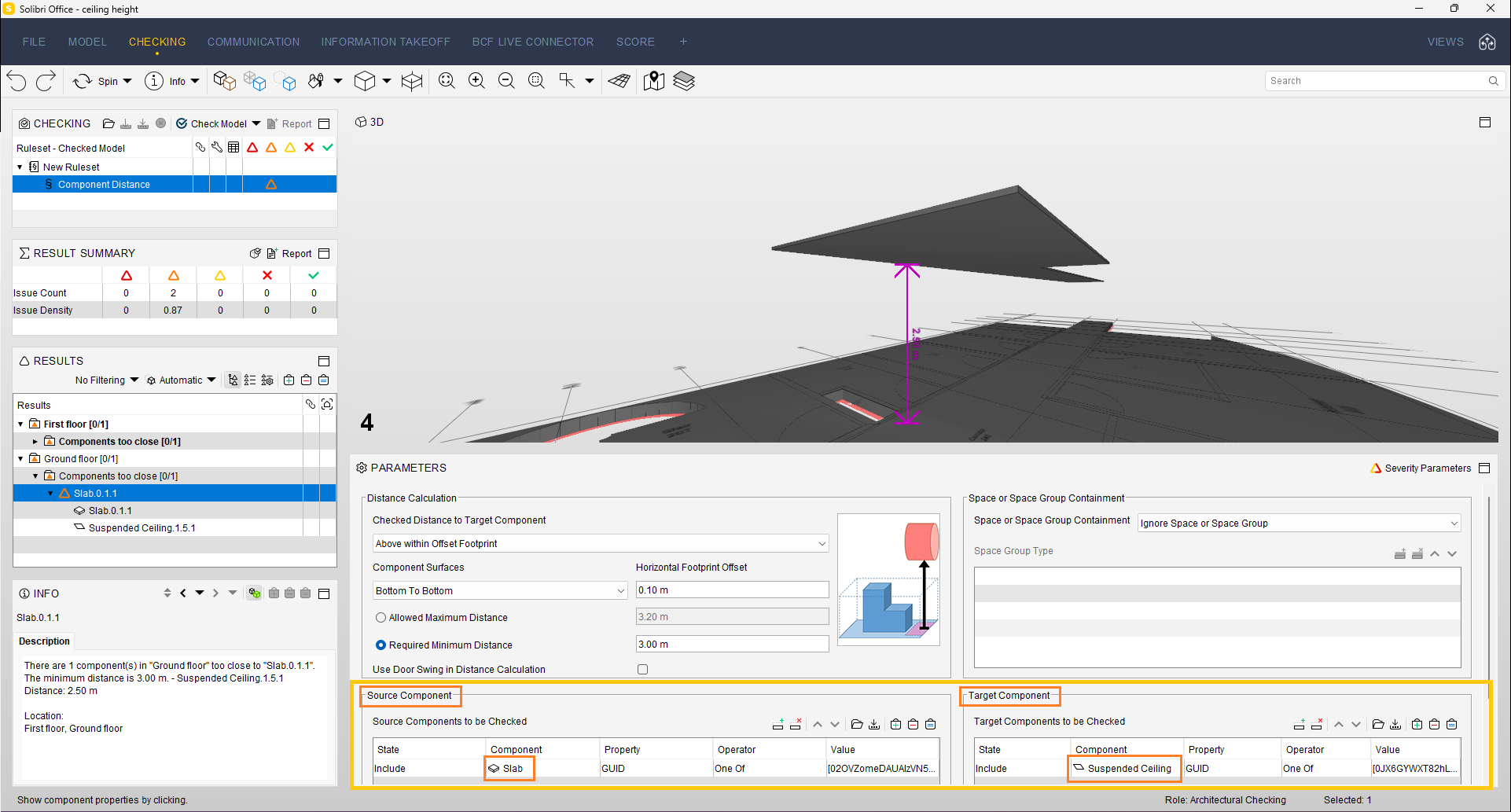Viewport: 1511px width, 812px height.
Task: Click the floor grid plane icon
Action: coord(619,81)
